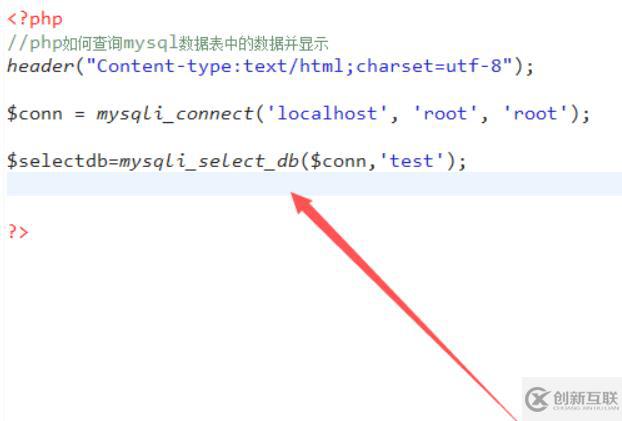Click the second 'root' password argument
The image size is (622, 421).
click(x=535, y=114)
